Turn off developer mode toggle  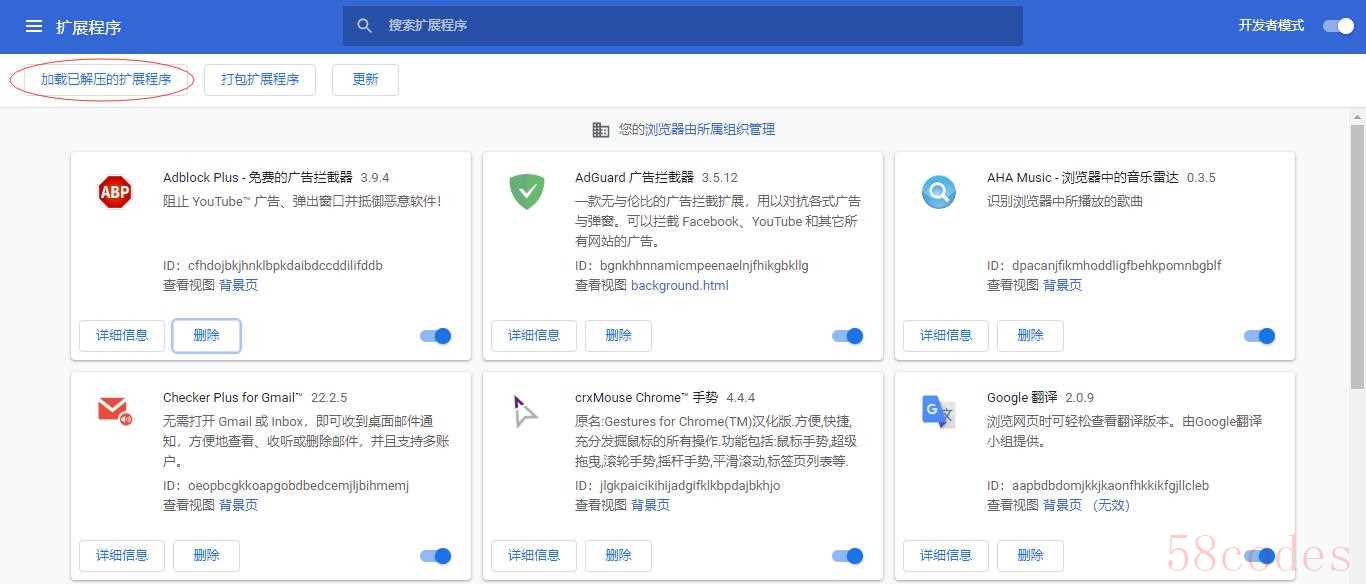[1338, 26]
